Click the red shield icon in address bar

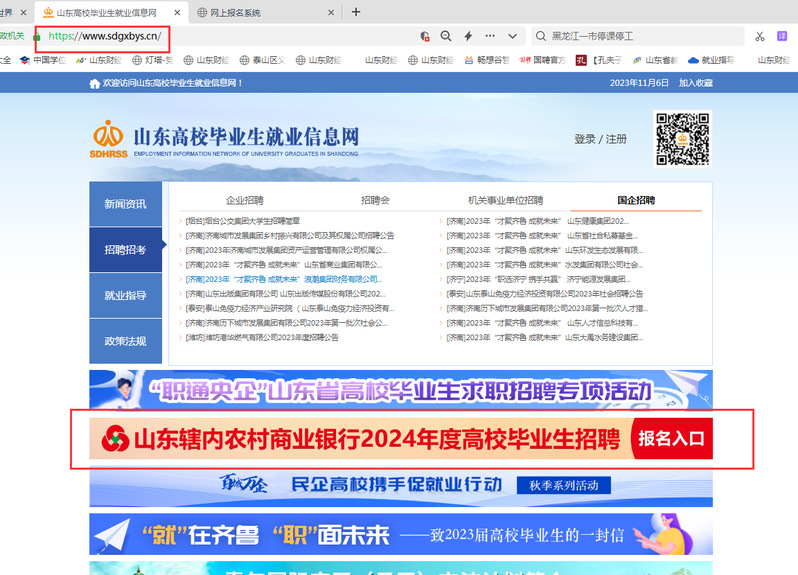pyautogui.click(x=425, y=36)
